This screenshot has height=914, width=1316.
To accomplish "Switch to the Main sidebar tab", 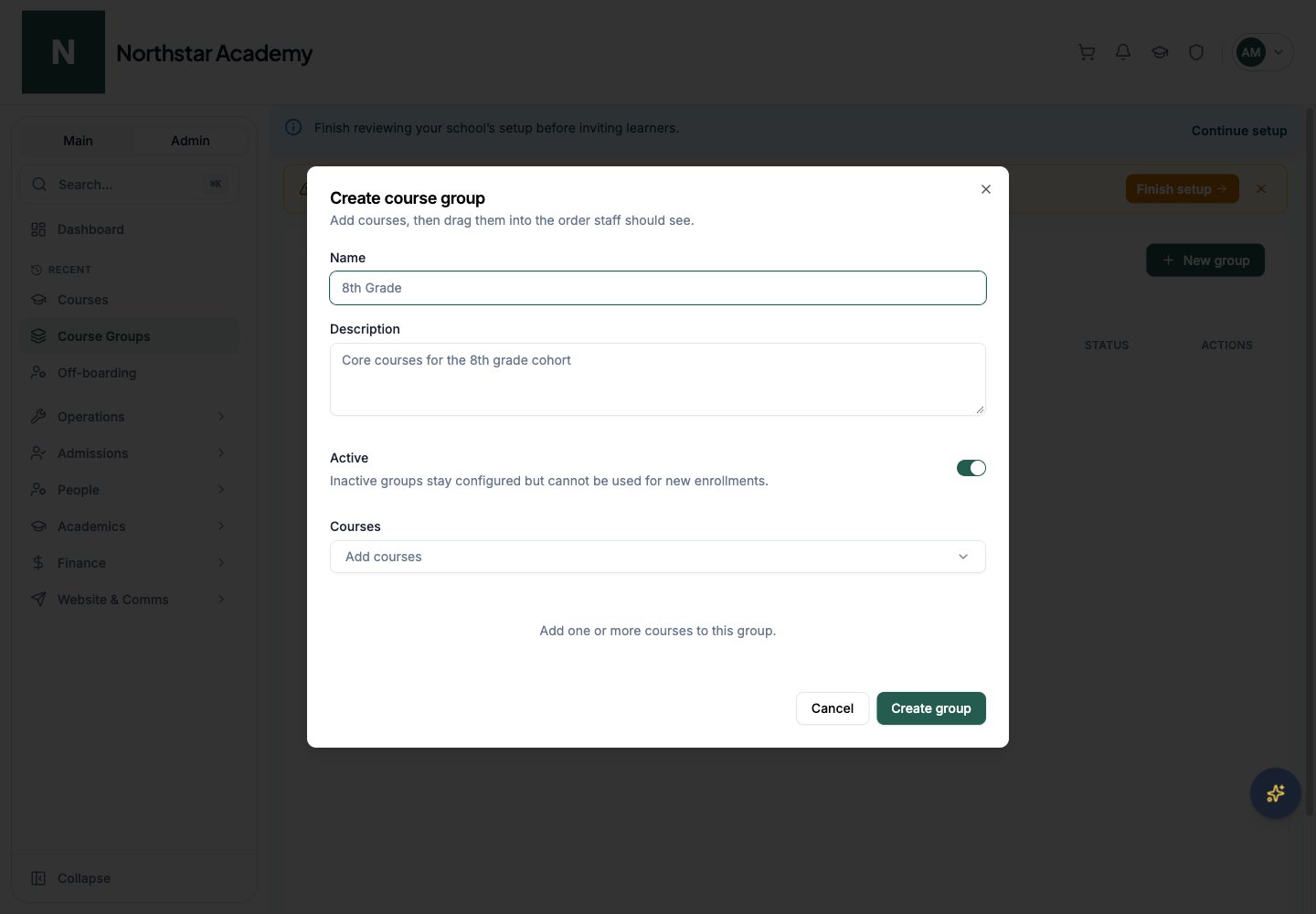I will pyautogui.click(x=78, y=141).
